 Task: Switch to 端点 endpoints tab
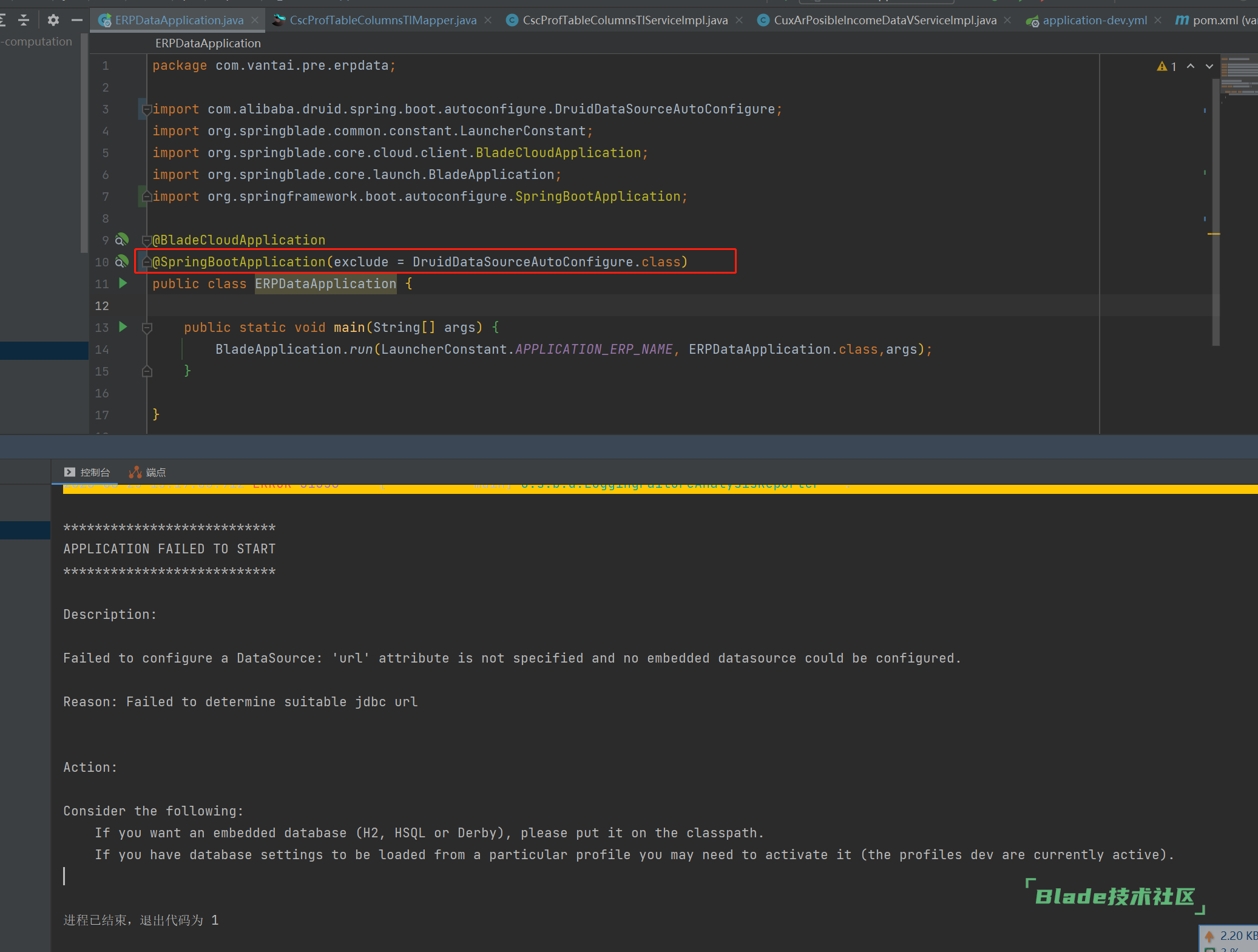point(147,472)
